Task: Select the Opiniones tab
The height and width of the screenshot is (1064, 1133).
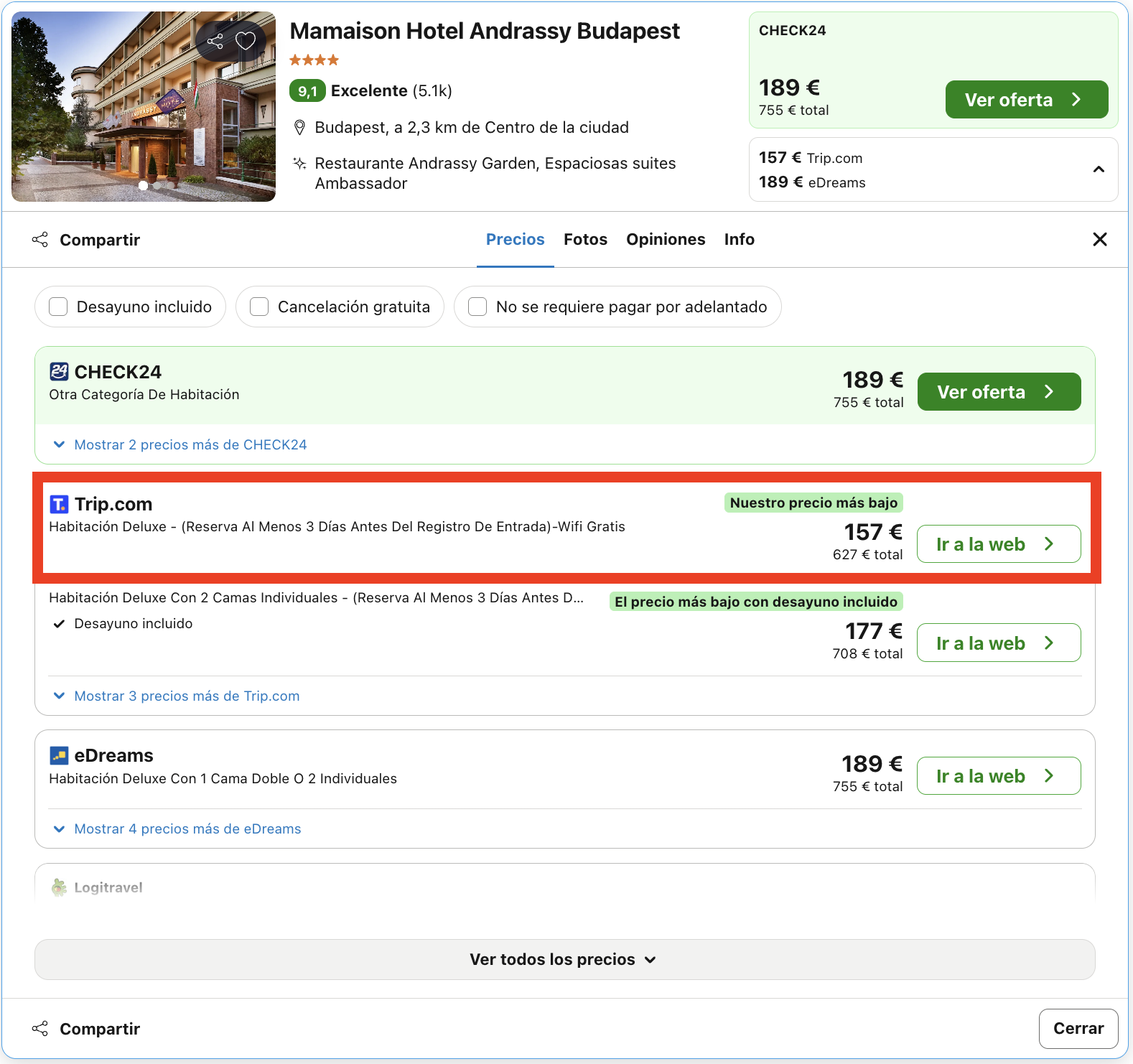Action: click(666, 240)
